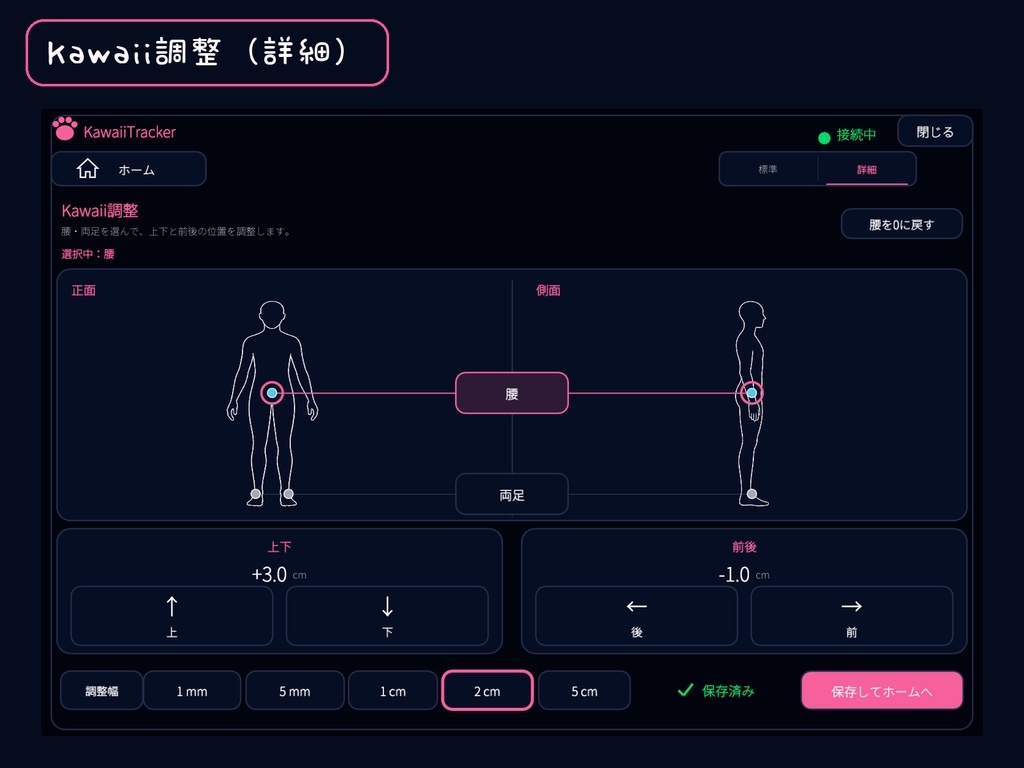Set adjustment step to 2 cm
Image resolution: width=1024 pixels, height=768 pixels.
(487, 691)
